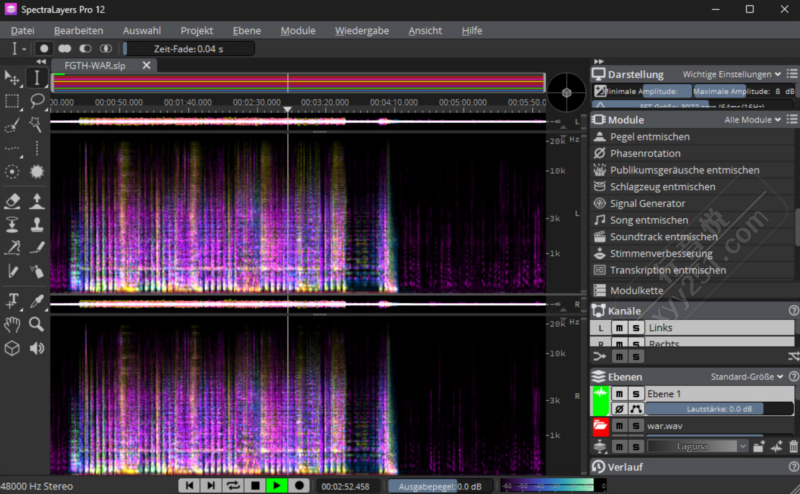Solo the Links channel

click(x=636, y=328)
